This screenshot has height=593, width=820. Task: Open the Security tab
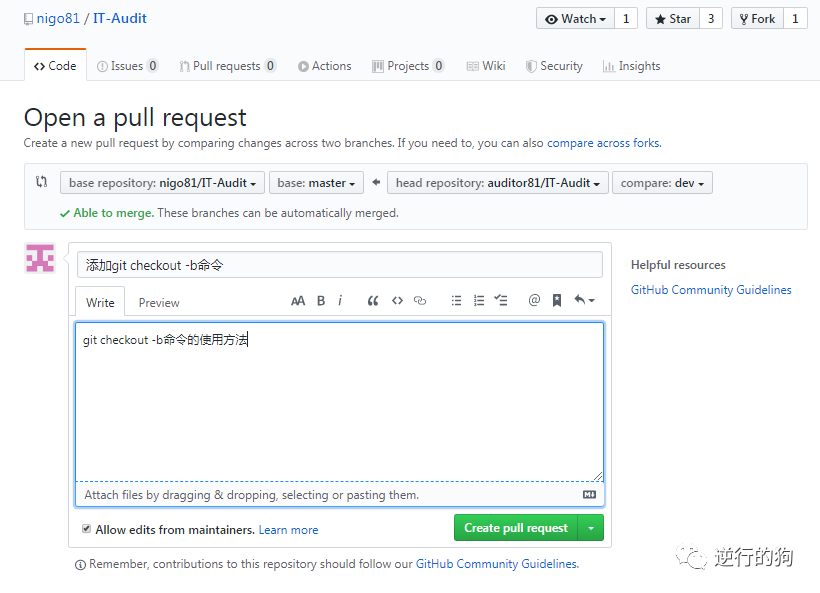coord(554,66)
